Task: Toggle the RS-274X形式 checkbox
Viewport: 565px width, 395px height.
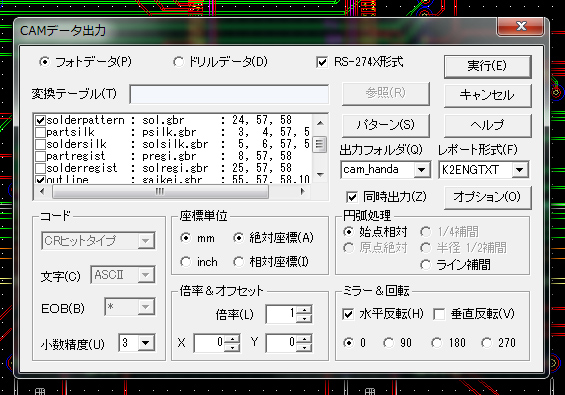Action: point(322,62)
